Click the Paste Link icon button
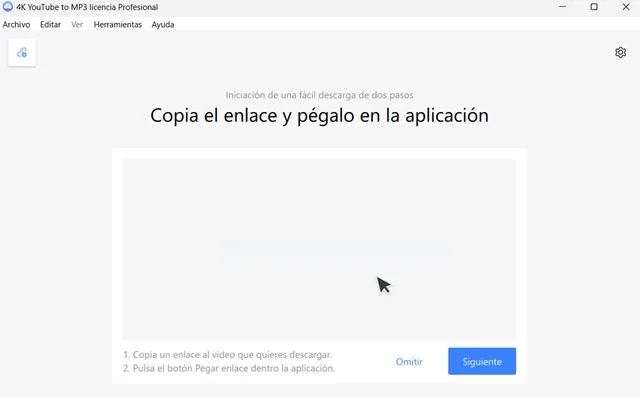Image resolution: width=640 pixels, height=398 pixels. tap(22, 53)
